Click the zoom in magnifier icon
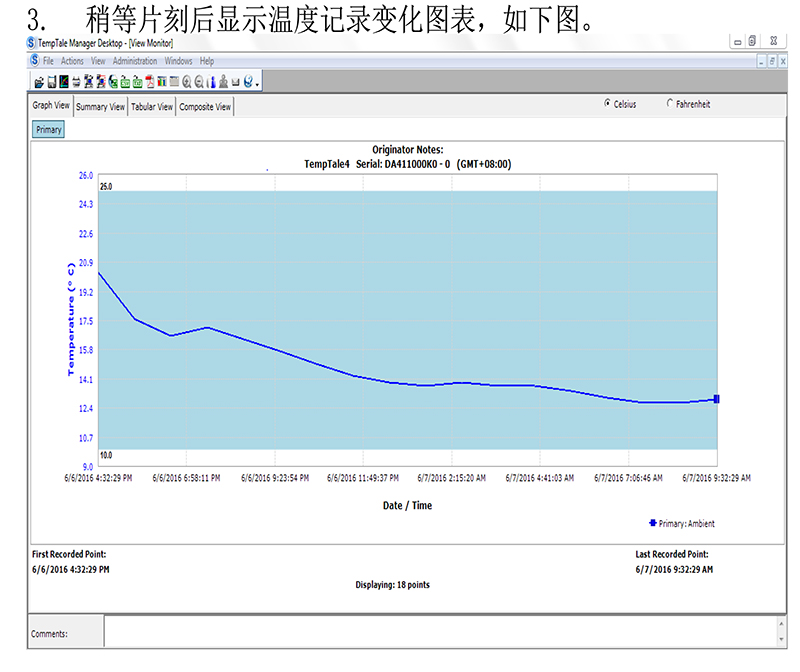Screen dimensions: 800x672 click(186, 82)
